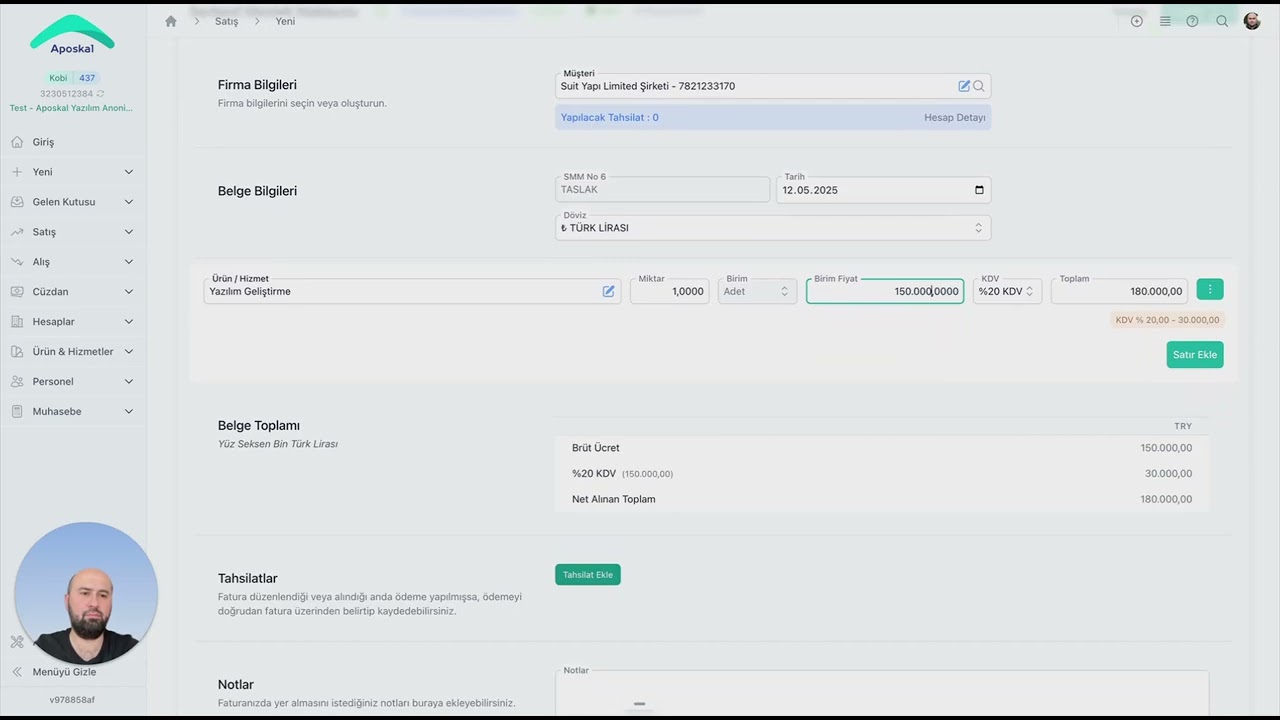Expand the Alış sidebar chevron
The image size is (1280, 720).
[129, 262]
